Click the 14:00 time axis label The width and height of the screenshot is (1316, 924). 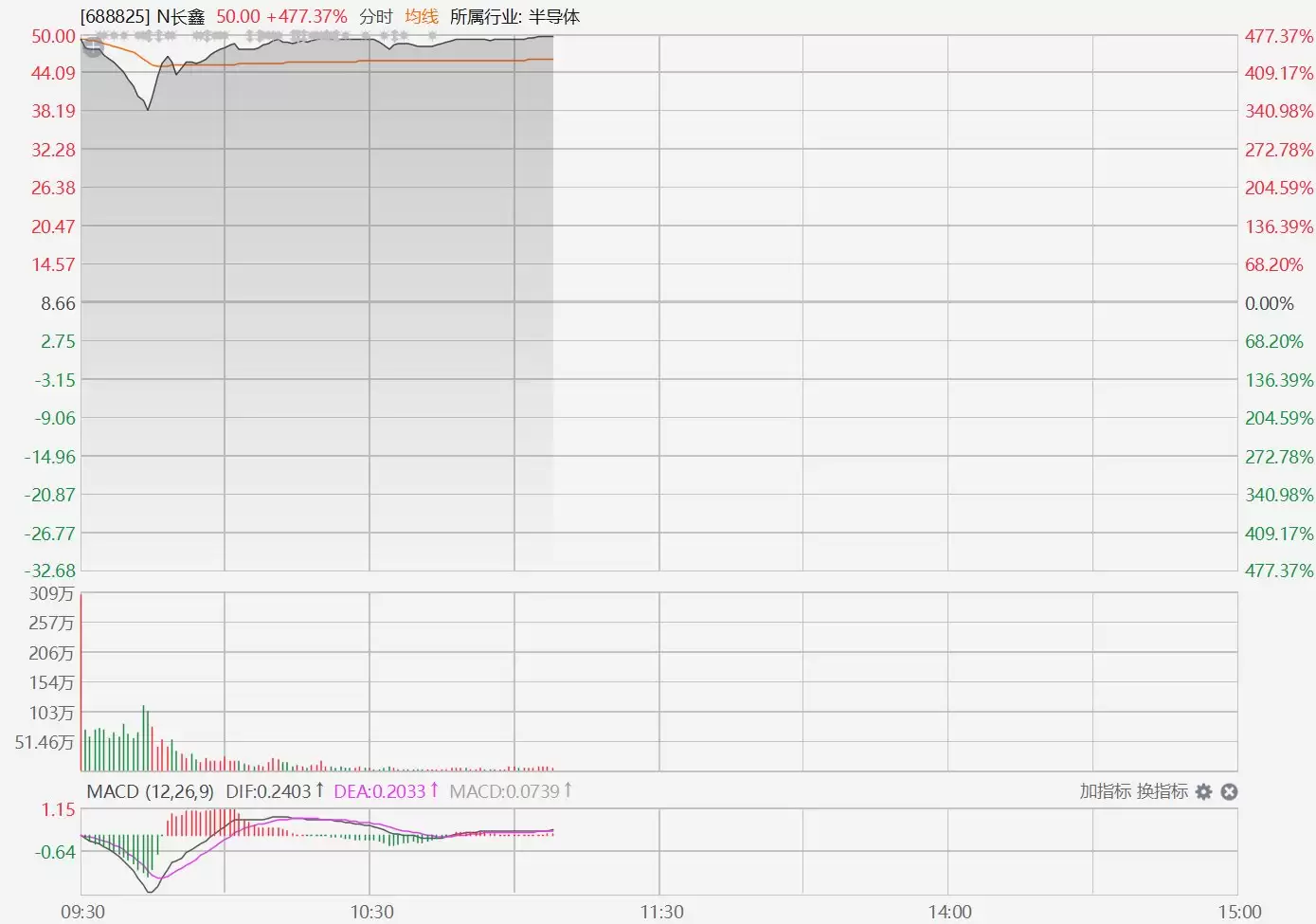click(949, 912)
